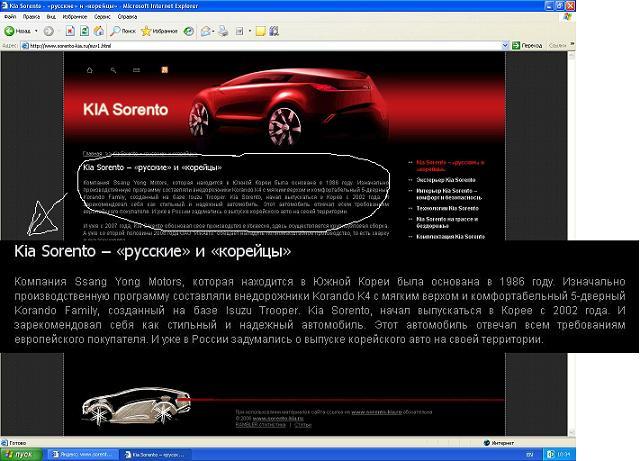Click the home icon on the website header
This screenshot has height=461, width=640.
pyautogui.click(x=89, y=70)
